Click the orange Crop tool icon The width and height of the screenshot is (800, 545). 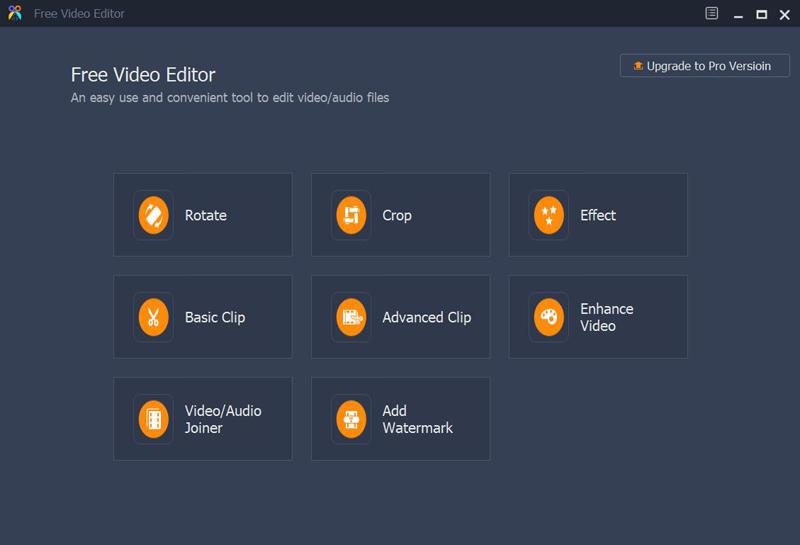(x=351, y=215)
